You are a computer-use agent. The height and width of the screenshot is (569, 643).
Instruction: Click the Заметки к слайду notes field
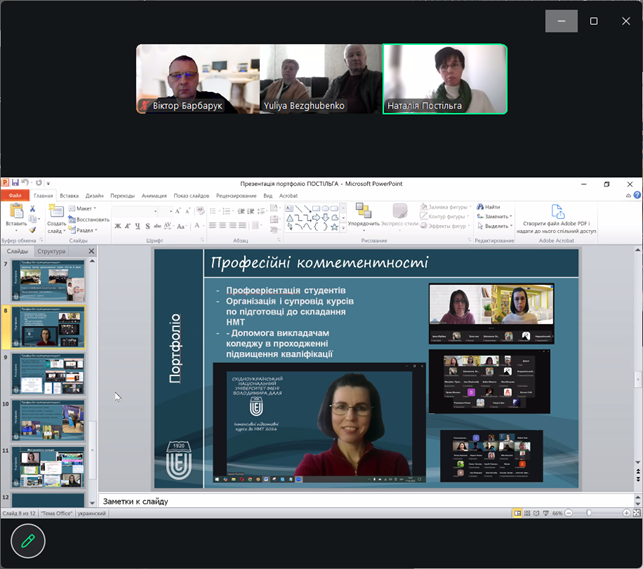pos(366,501)
